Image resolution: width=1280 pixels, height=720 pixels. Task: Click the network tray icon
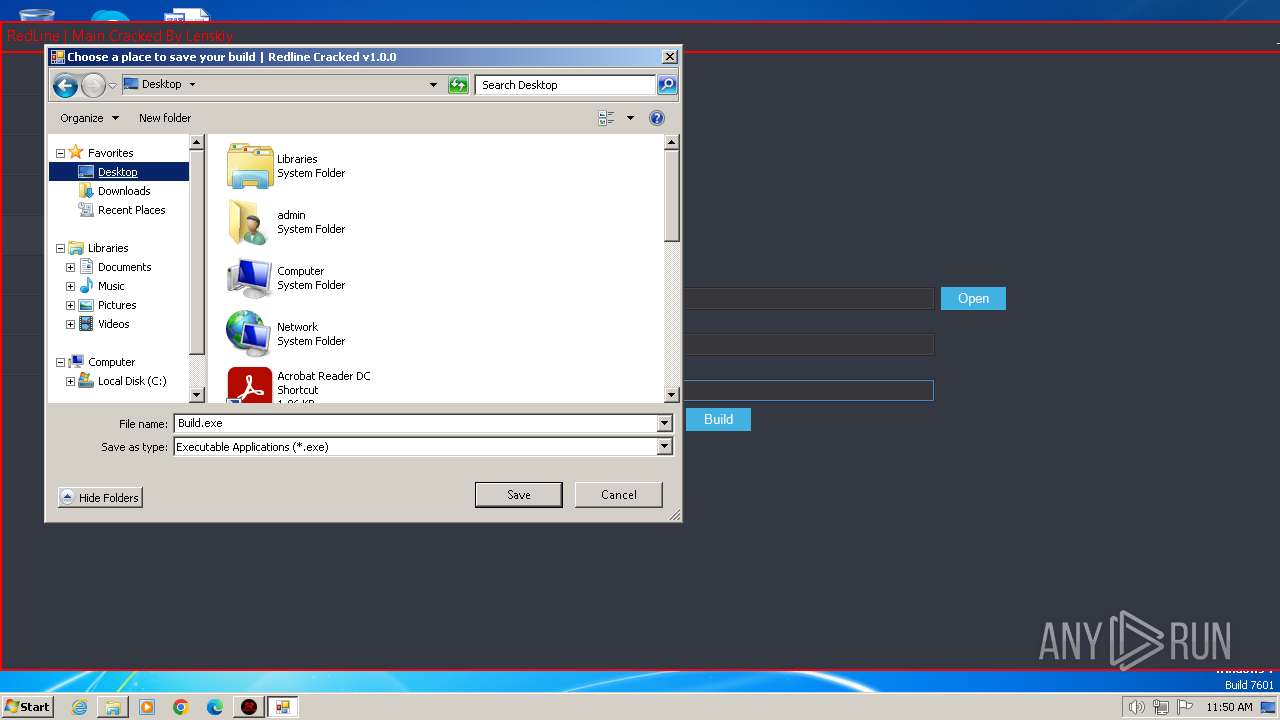coord(1161,707)
